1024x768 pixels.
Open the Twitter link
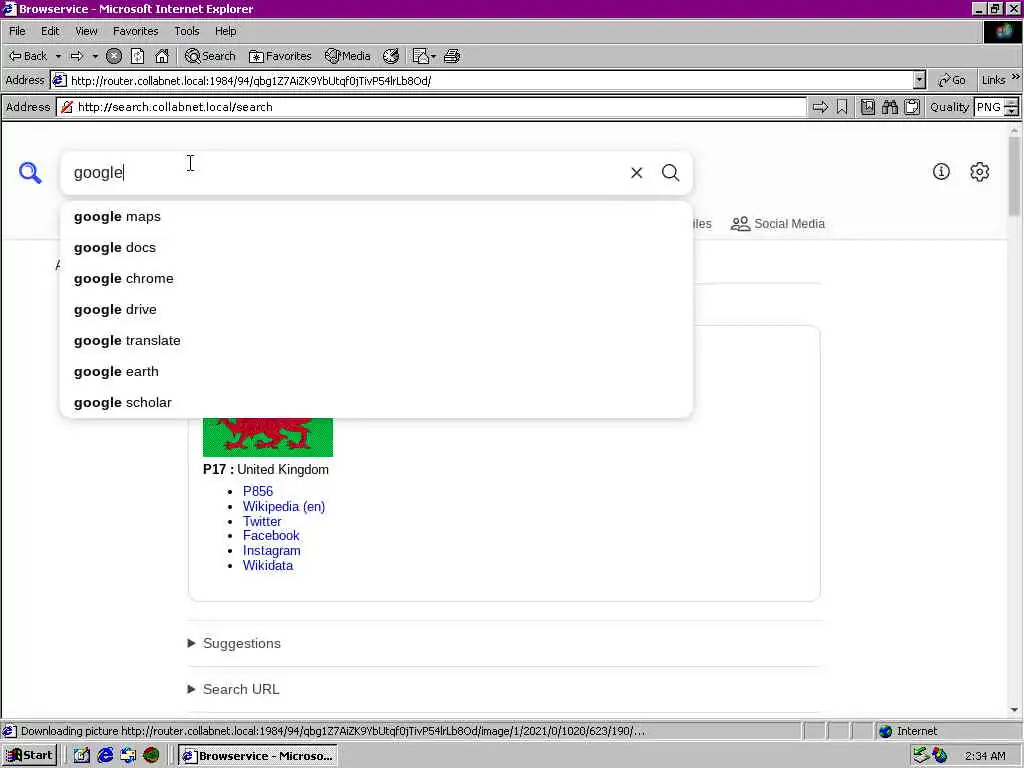pos(262,521)
